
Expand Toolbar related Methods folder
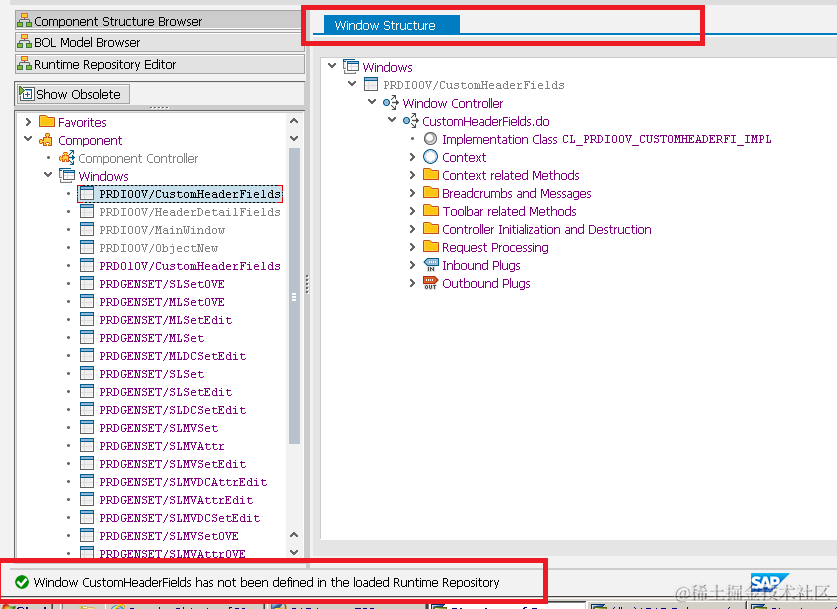(x=412, y=211)
